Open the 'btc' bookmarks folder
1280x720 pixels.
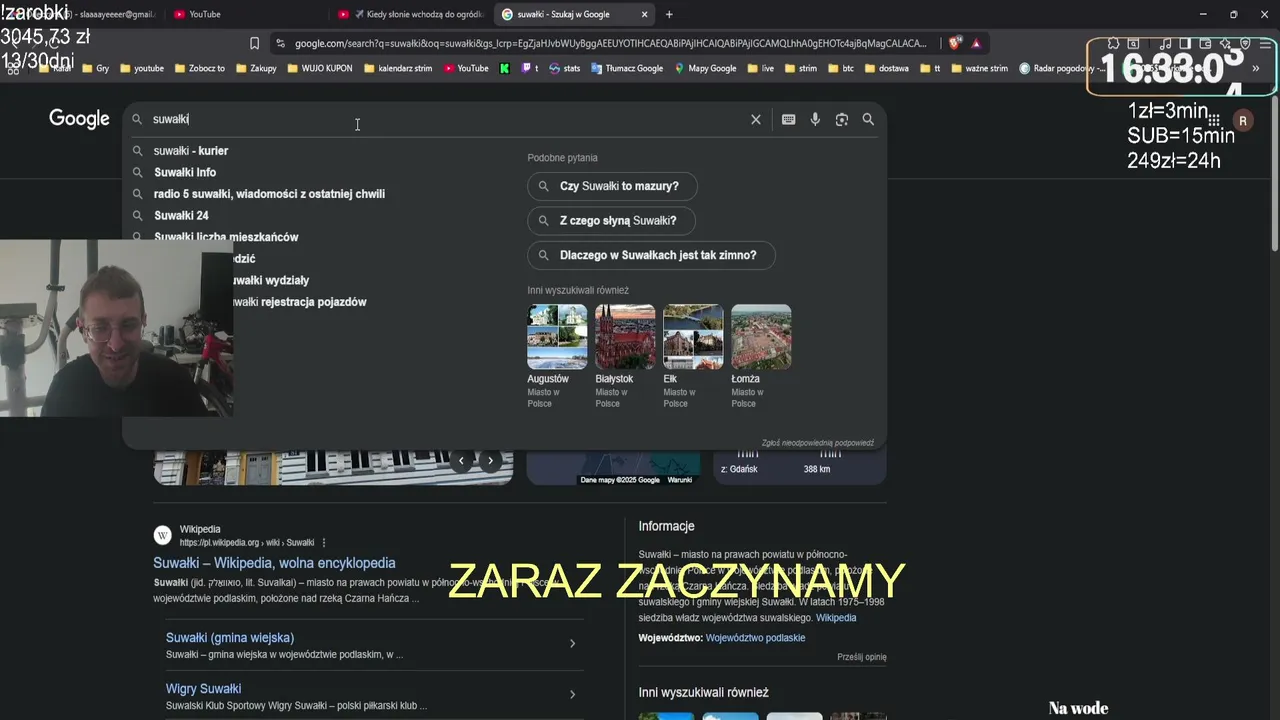[x=840, y=68]
